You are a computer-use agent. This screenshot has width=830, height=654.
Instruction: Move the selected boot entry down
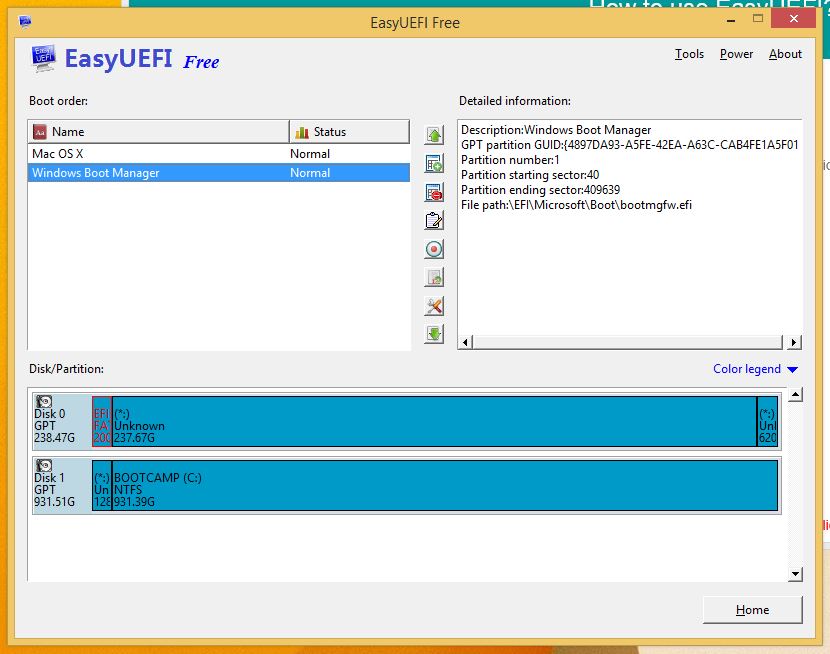(434, 334)
